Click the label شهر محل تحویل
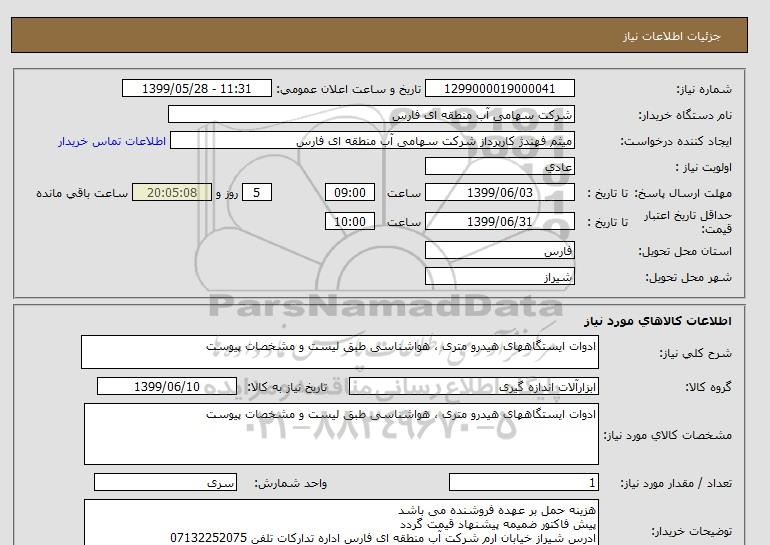 pyautogui.click(x=688, y=277)
